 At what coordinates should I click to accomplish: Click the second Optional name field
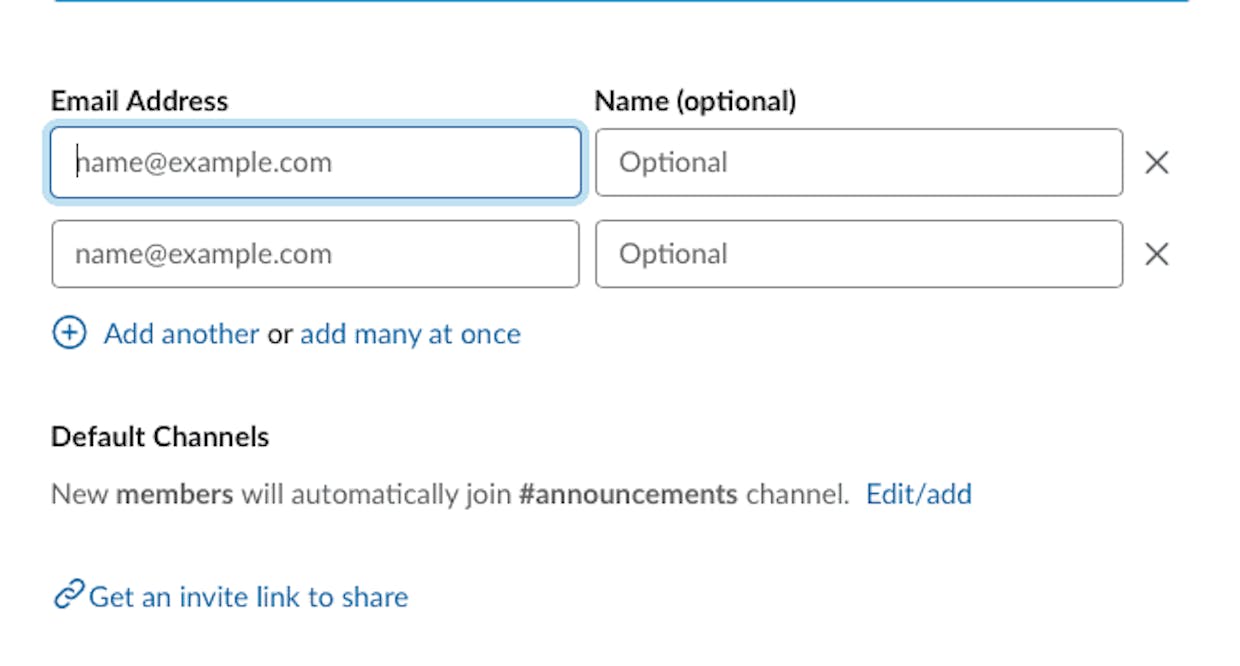[859, 254]
